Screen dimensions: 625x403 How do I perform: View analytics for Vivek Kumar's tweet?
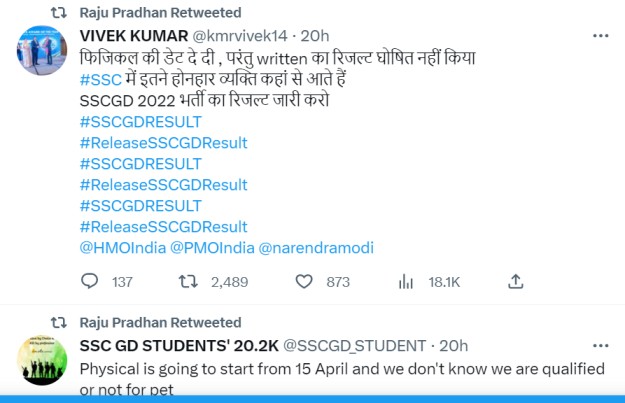(x=405, y=282)
